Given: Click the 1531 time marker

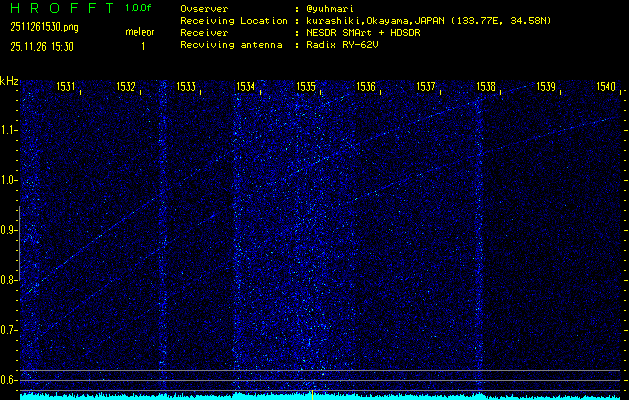Looking at the screenshot, I should click(66, 87).
